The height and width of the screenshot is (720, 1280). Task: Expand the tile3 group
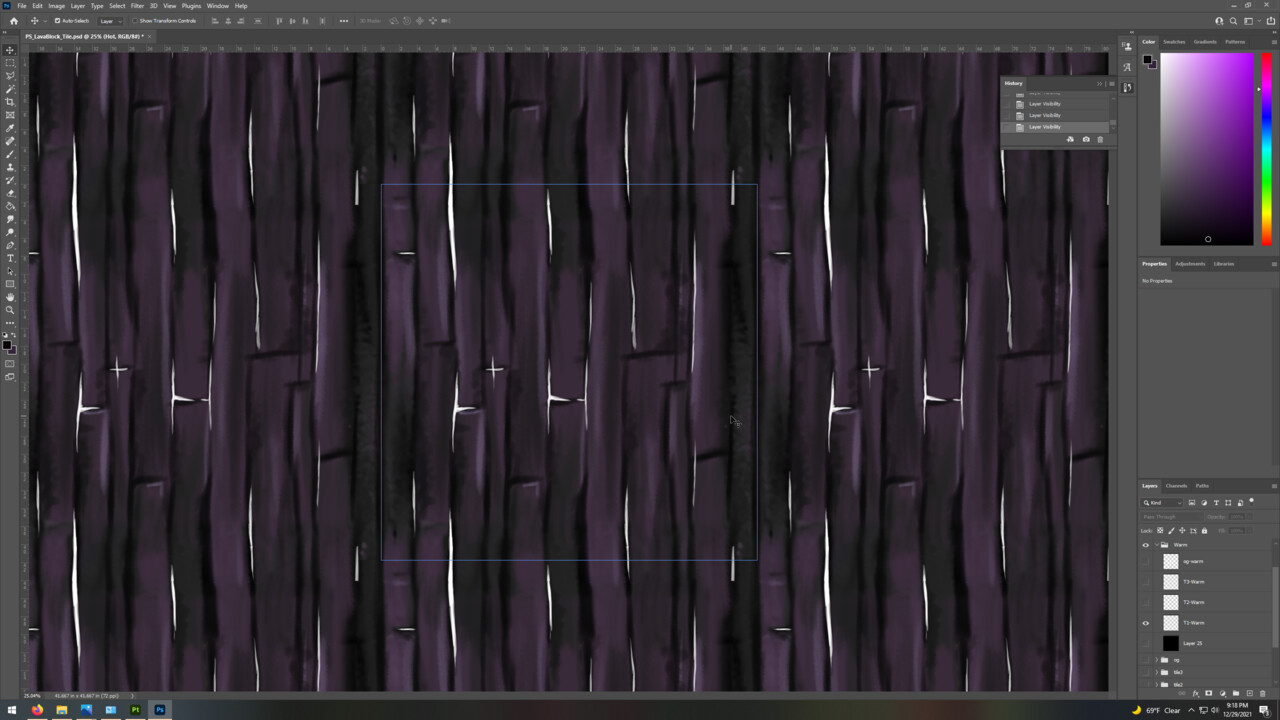tap(1156, 672)
